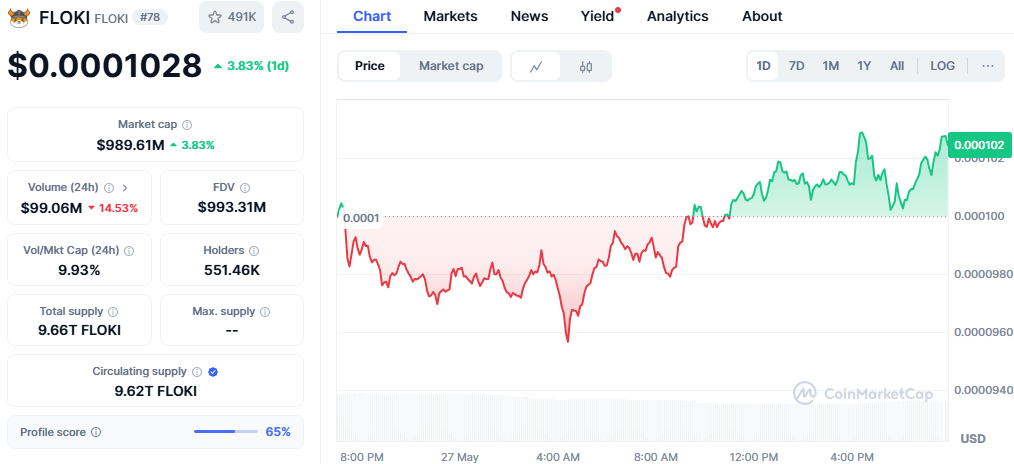Click the 491K watchlist count
Image resolution: width=1014 pixels, height=464 pixels.
(242, 17)
